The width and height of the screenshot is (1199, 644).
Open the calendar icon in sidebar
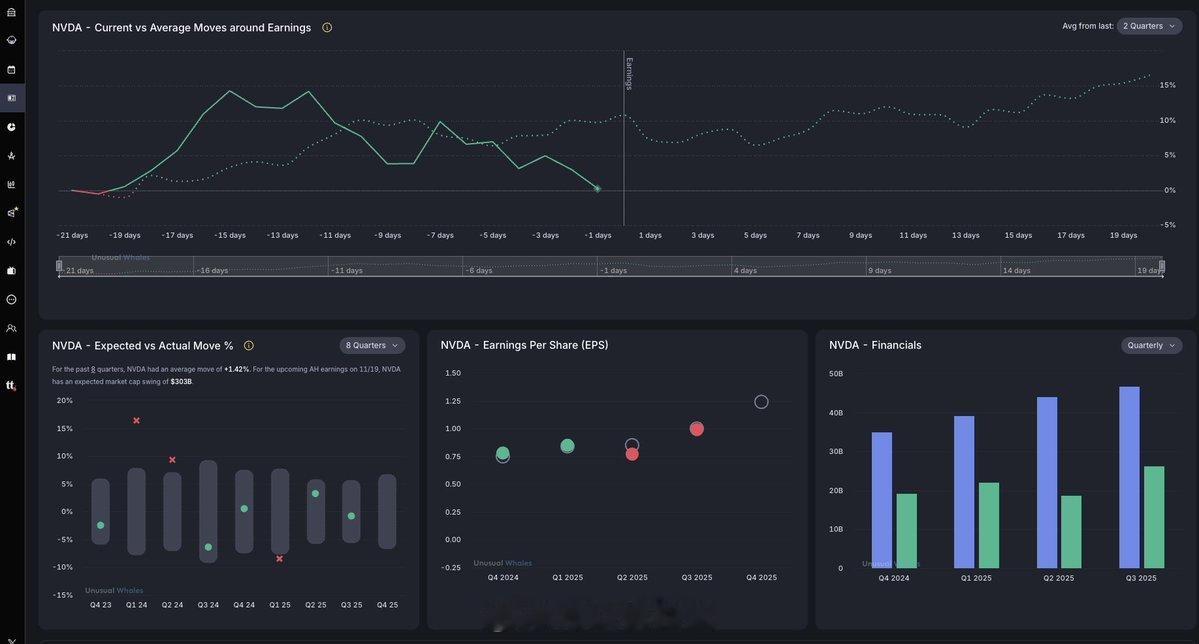click(11, 70)
